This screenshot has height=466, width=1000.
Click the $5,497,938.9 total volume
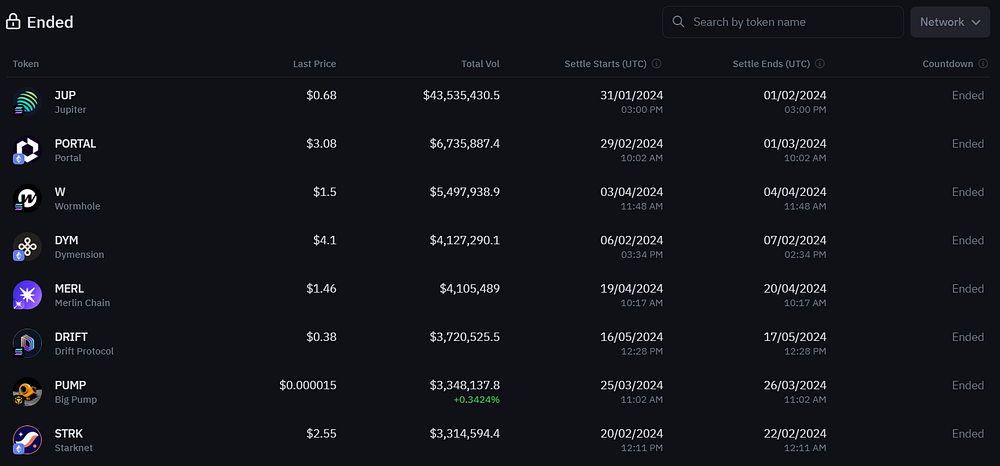(x=465, y=193)
